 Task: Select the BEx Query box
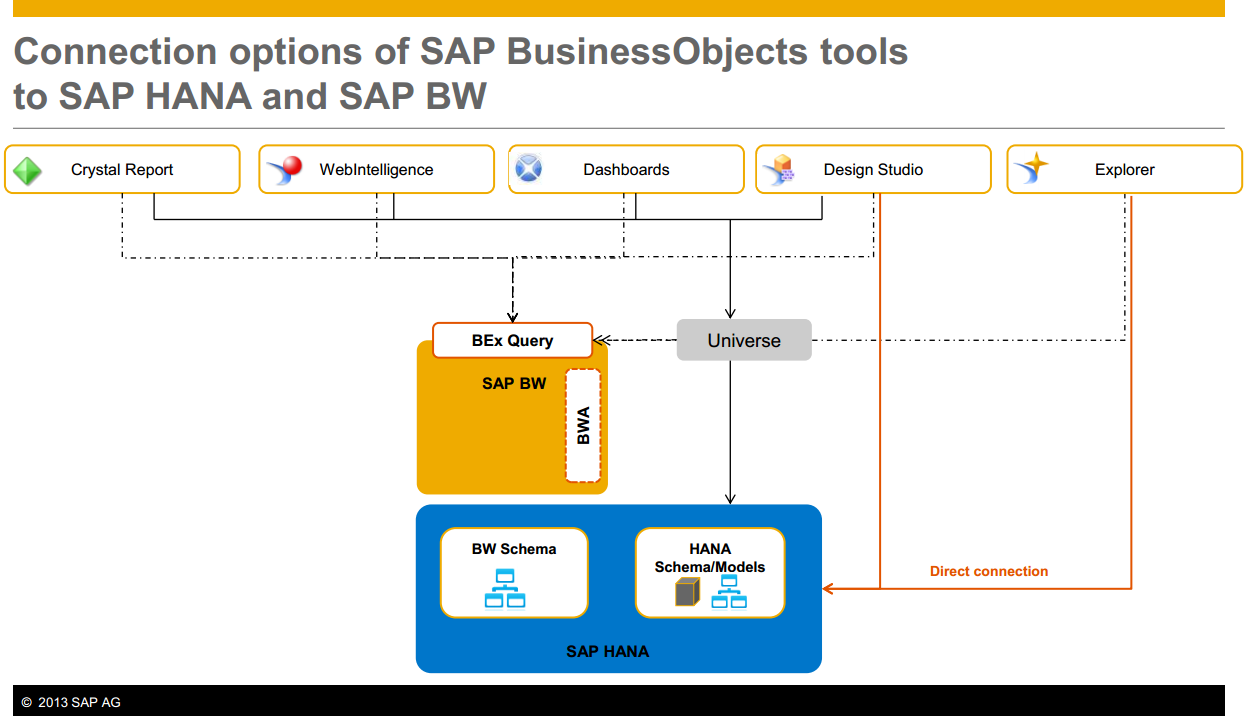click(x=512, y=340)
